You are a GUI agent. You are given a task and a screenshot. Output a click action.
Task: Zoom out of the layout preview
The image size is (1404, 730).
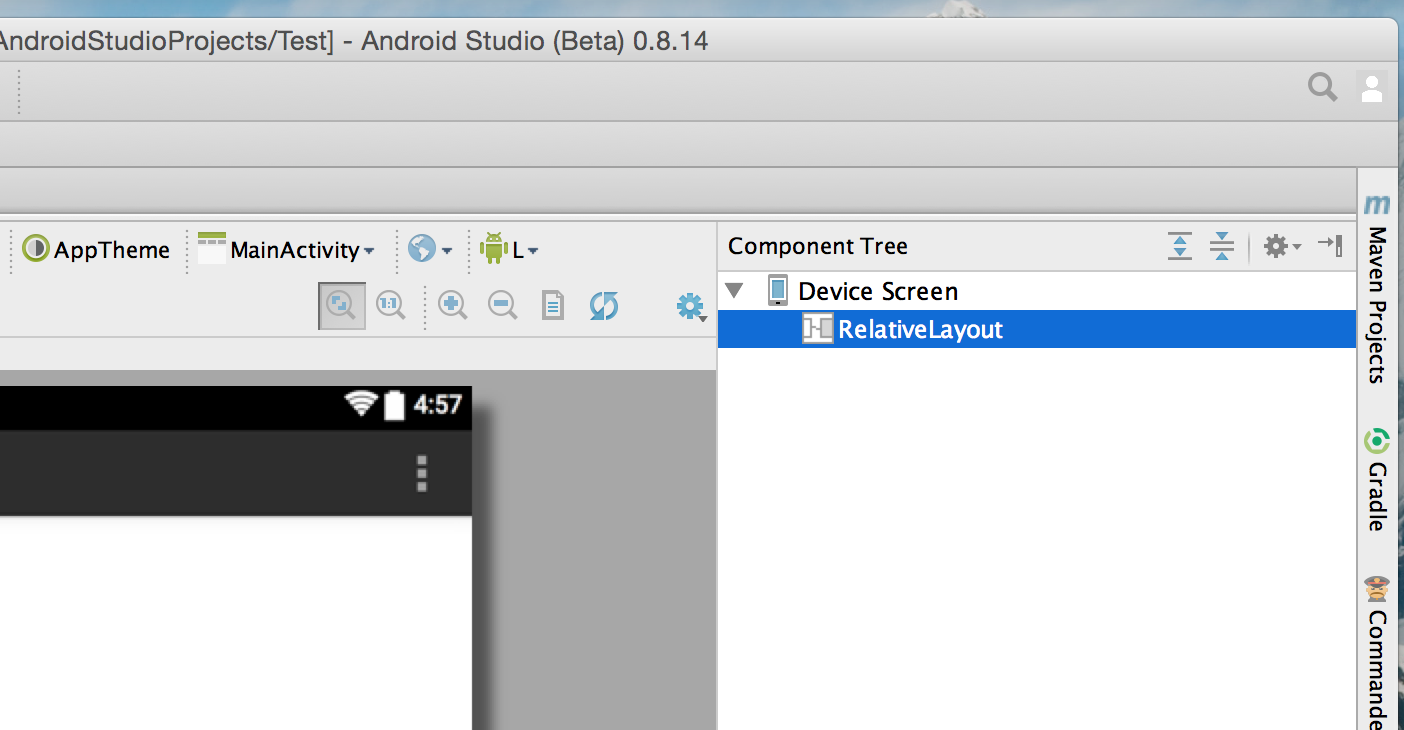click(x=502, y=305)
